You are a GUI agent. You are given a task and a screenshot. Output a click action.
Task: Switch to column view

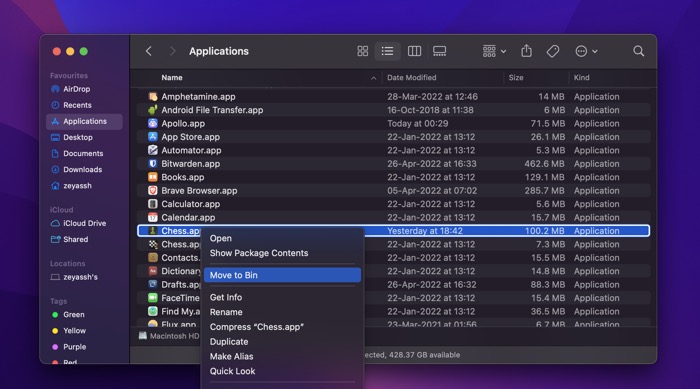tap(414, 51)
